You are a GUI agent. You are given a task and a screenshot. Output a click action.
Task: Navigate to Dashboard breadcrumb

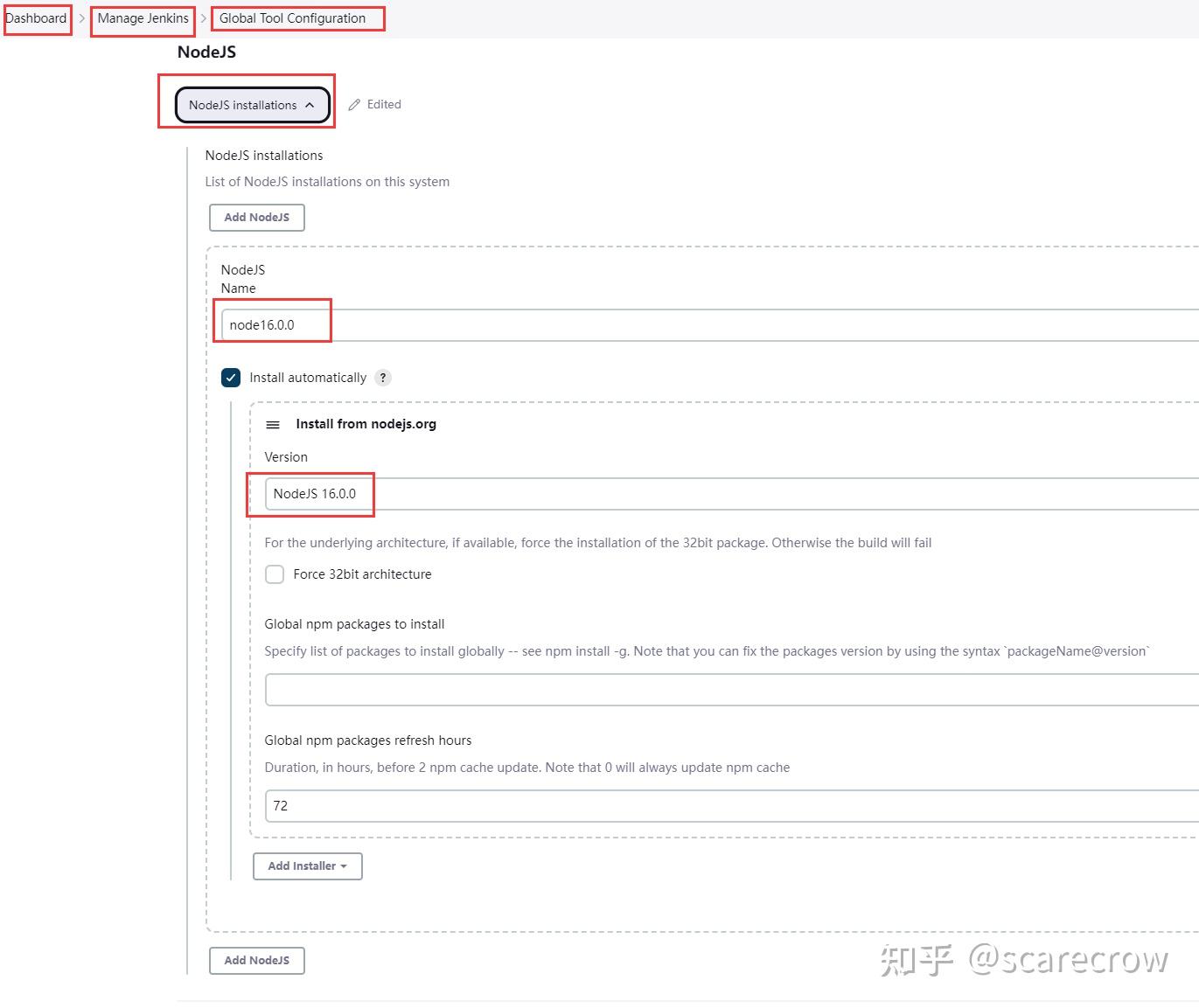[36, 17]
